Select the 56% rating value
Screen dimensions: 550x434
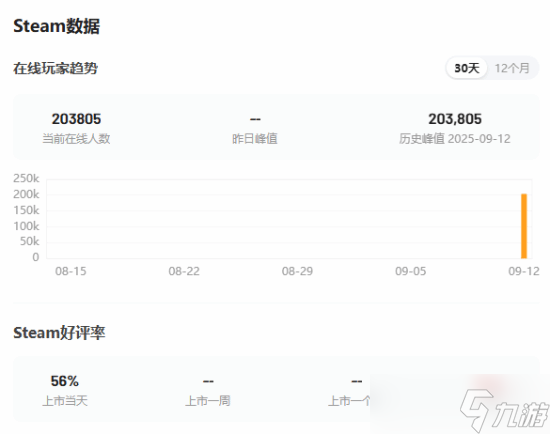[x=65, y=381]
